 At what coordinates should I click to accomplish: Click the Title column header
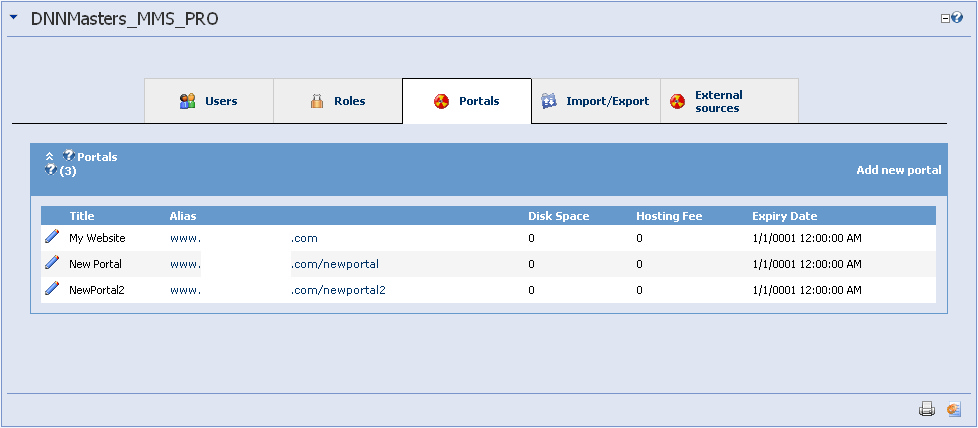(82, 216)
